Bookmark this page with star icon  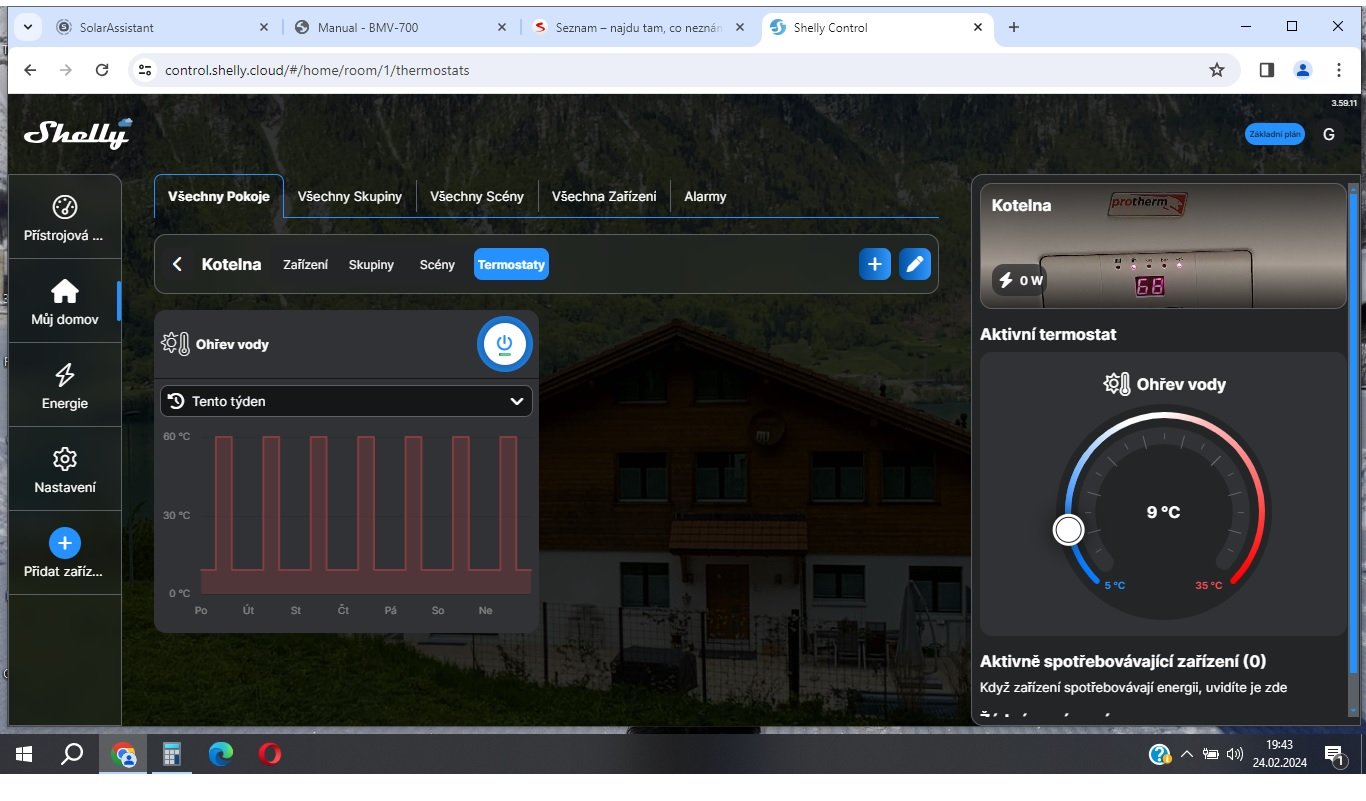click(1216, 70)
